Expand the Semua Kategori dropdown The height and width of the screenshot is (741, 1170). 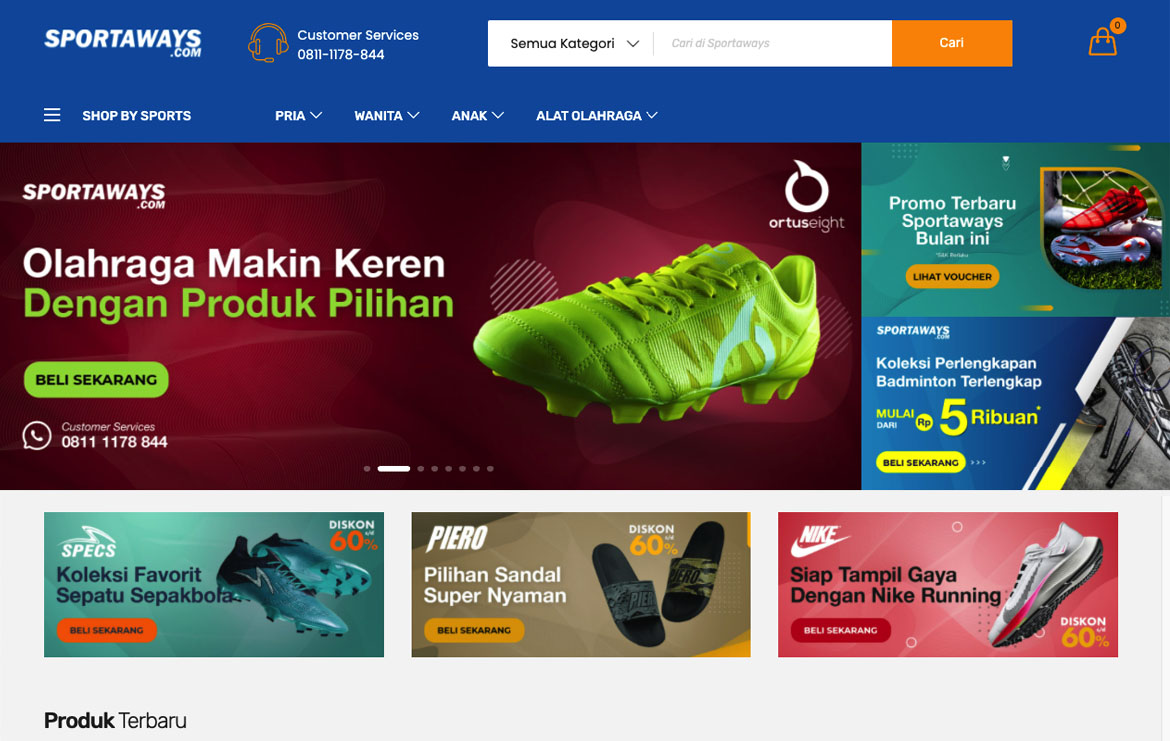coord(574,43)
